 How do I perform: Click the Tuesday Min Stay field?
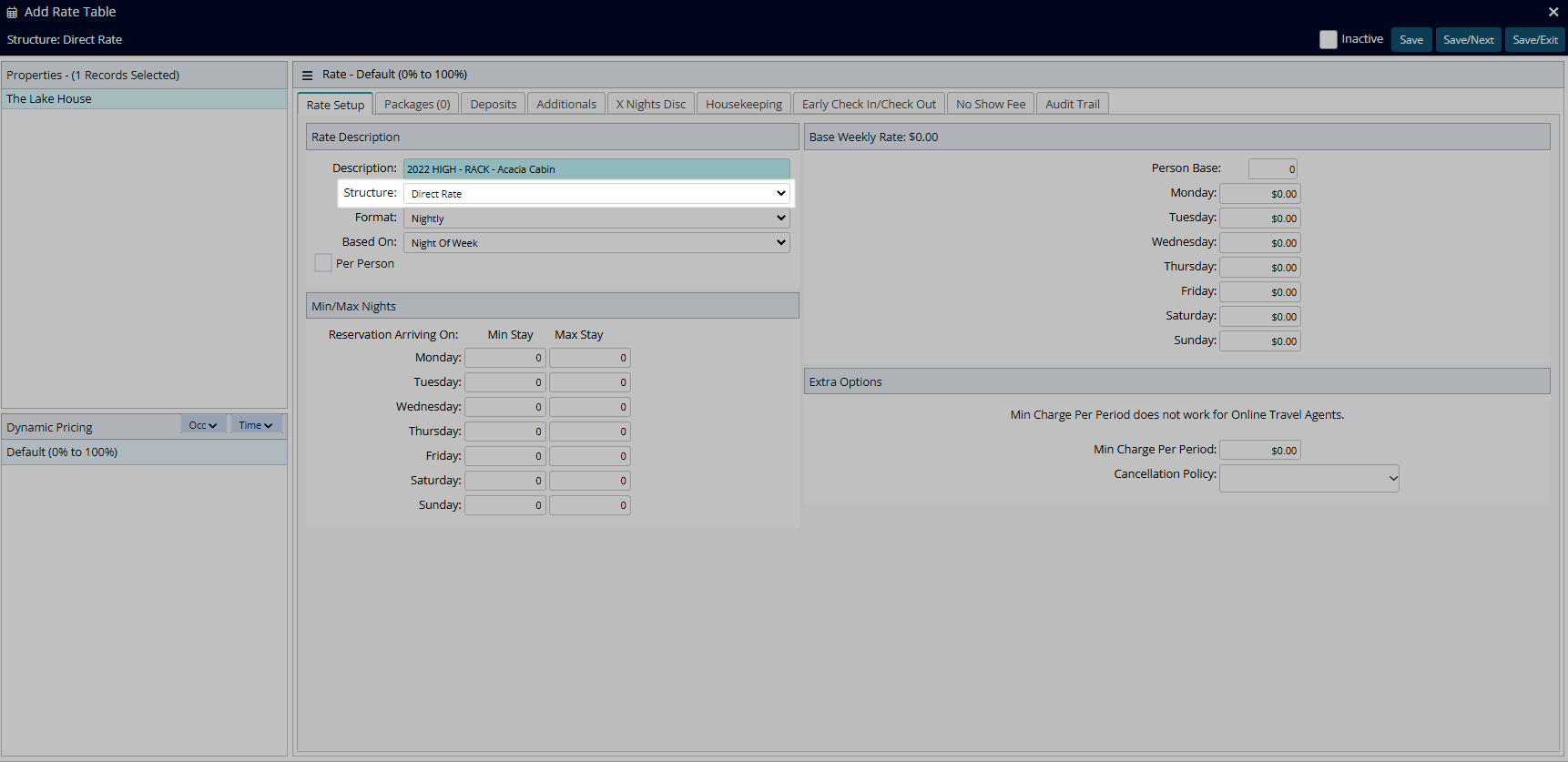(x=505, y=382)
